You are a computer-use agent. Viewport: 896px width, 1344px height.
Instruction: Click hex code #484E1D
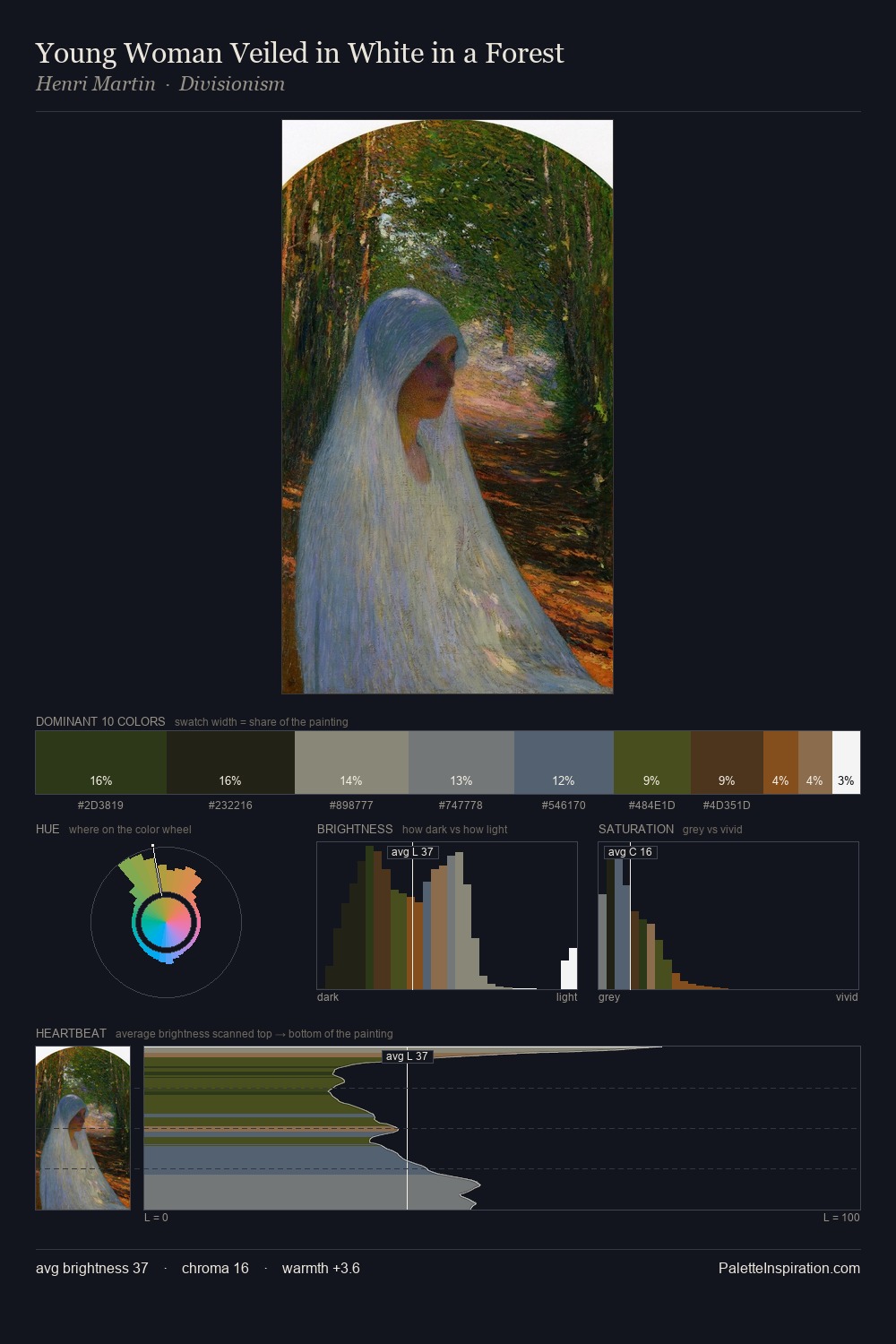coord(652,806)
